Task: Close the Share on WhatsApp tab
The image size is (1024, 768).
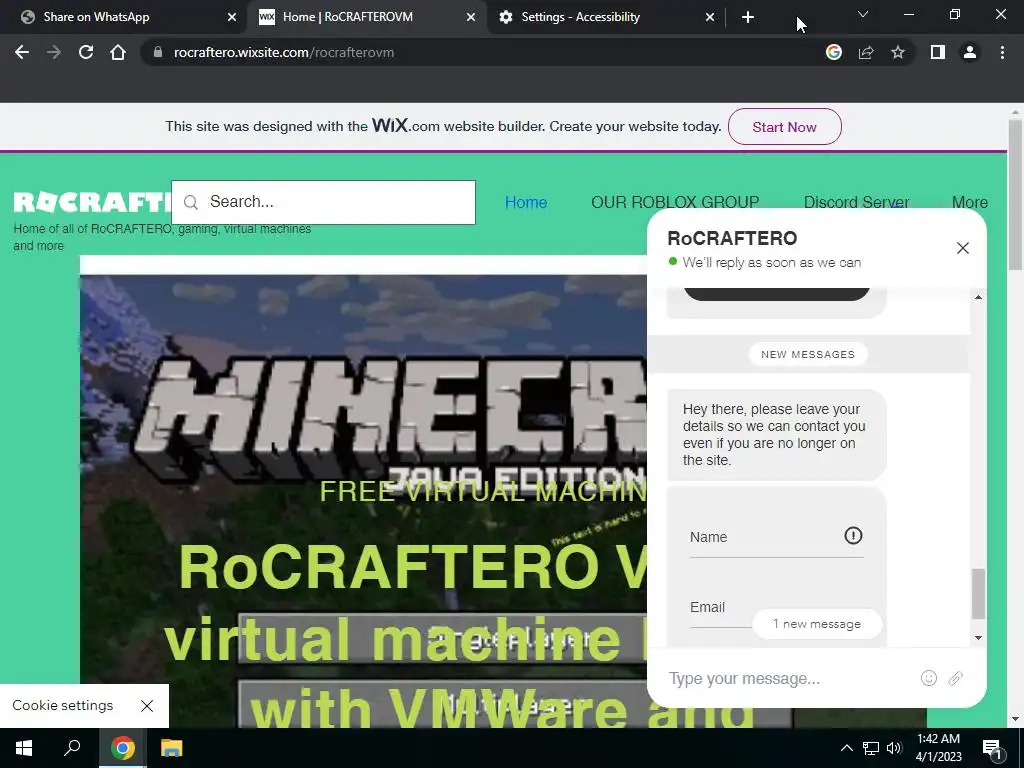Action: [231, 17]
